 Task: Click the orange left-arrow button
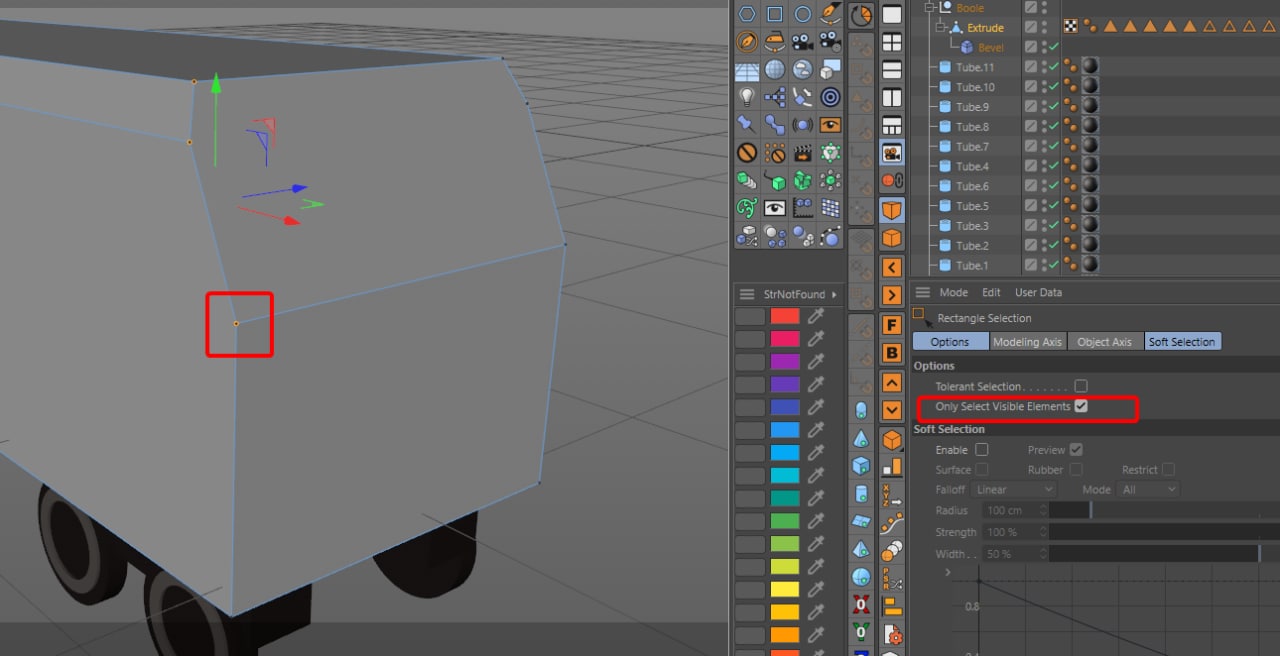click(892, 267)
